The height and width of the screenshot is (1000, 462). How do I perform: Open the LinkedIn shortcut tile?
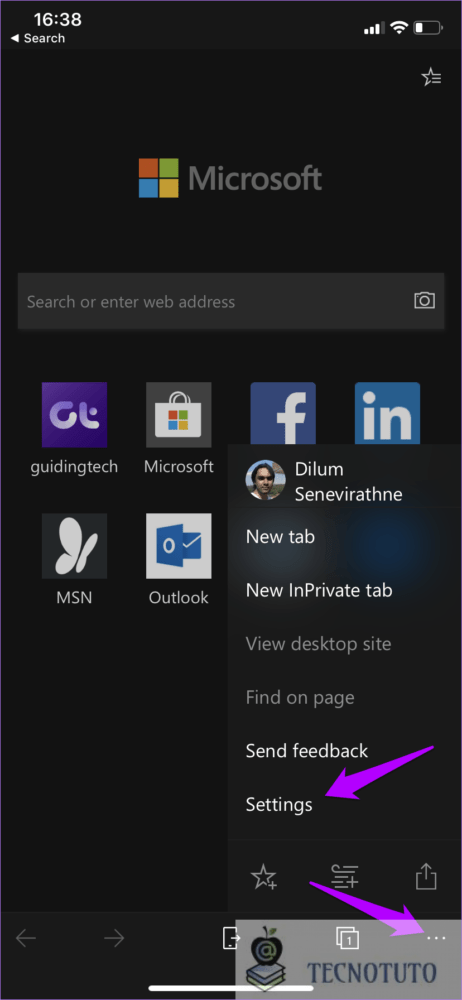[x=387, y=413]
